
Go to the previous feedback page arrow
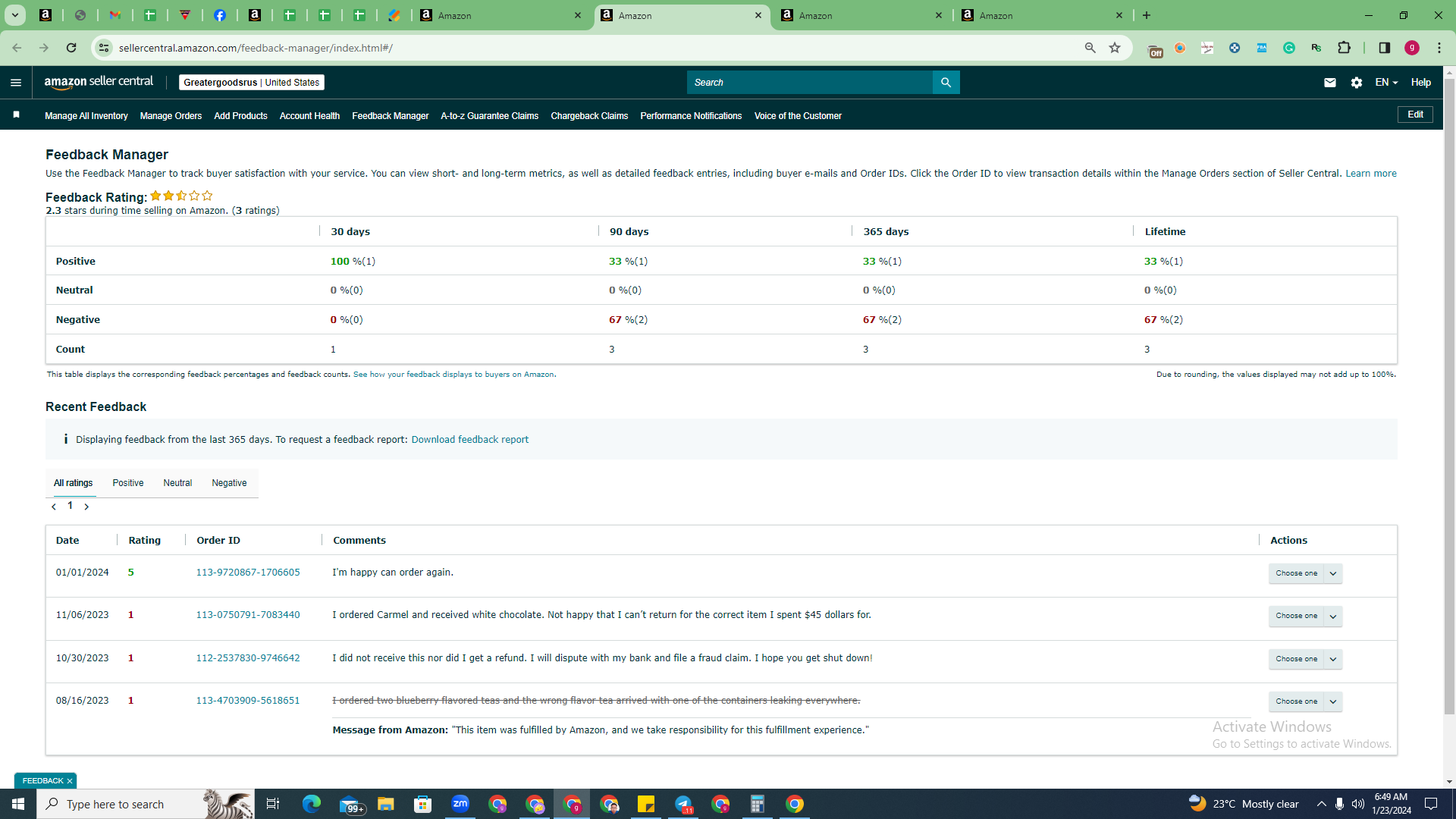pos(54,507)
